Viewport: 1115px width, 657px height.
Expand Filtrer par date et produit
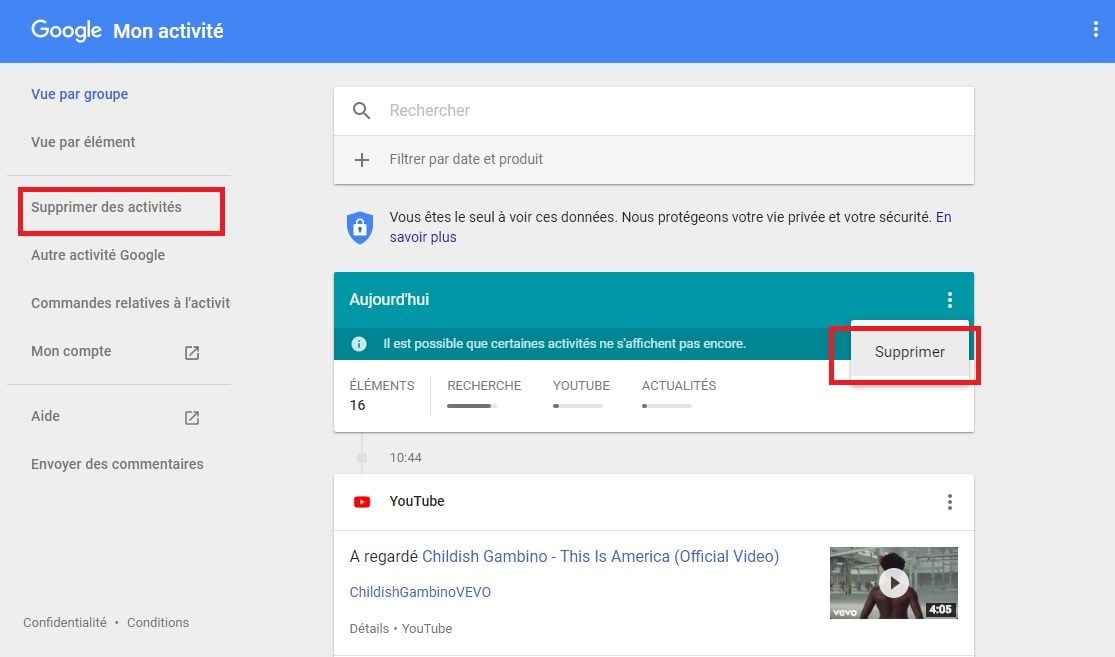click(653, 159)
